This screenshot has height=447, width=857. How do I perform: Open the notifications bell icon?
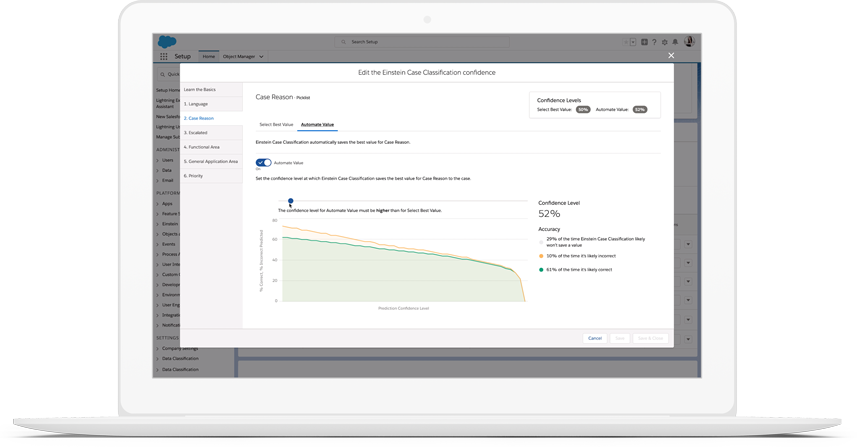tap(675, 42)
